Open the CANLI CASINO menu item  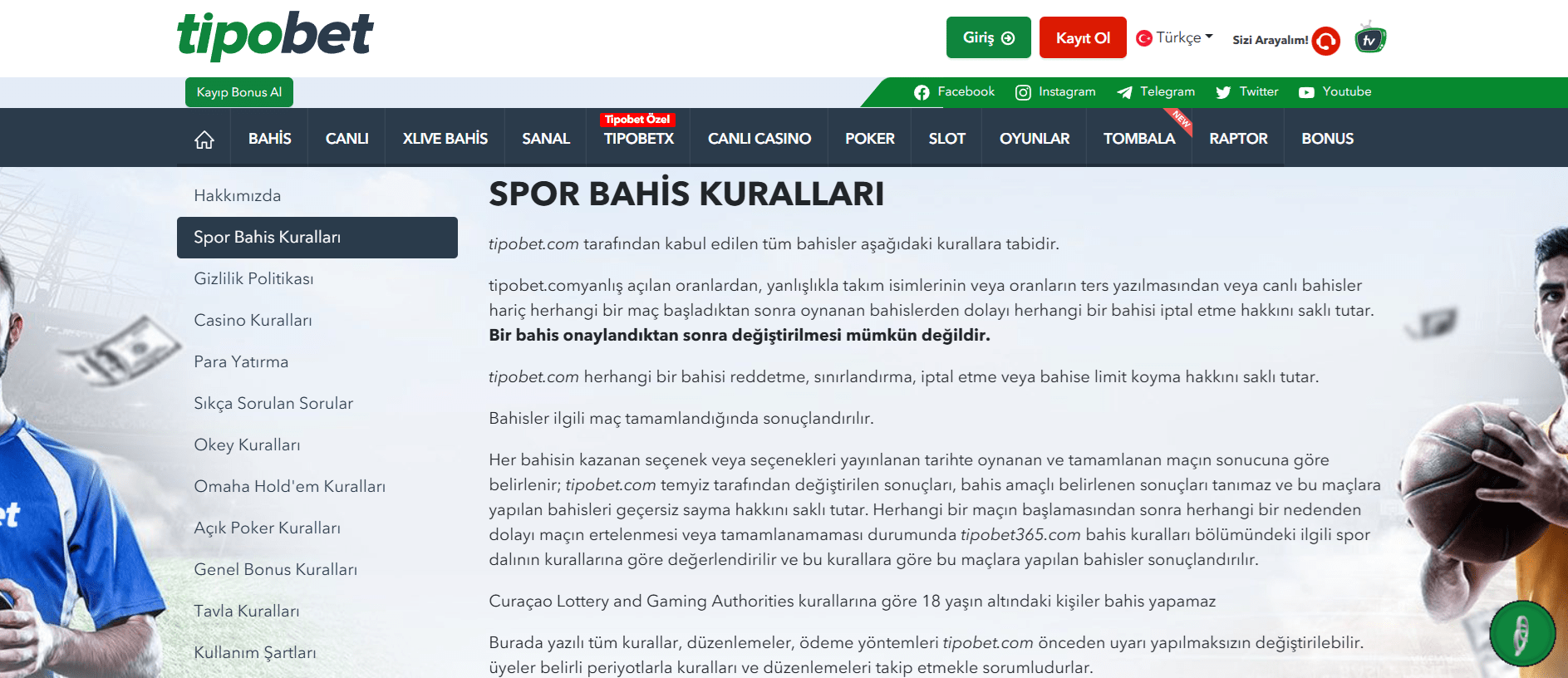click(x=759, y=139)
